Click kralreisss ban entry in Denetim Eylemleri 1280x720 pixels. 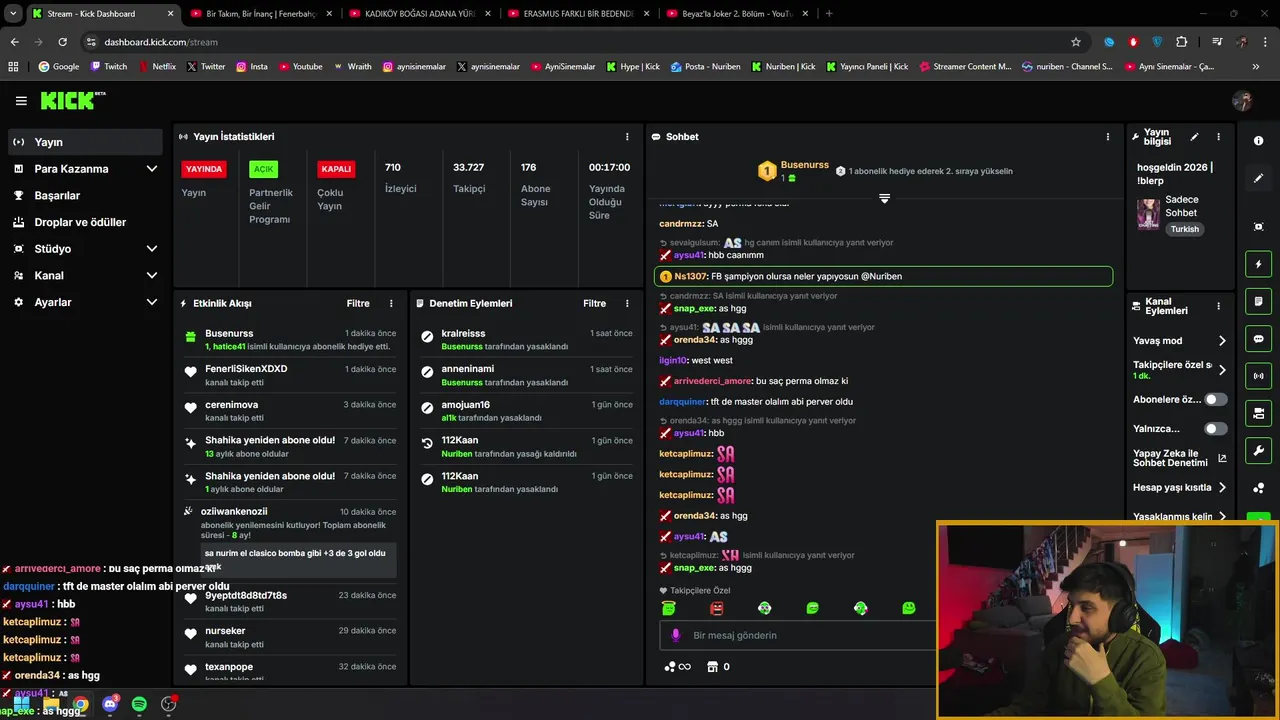pos(527,339)
